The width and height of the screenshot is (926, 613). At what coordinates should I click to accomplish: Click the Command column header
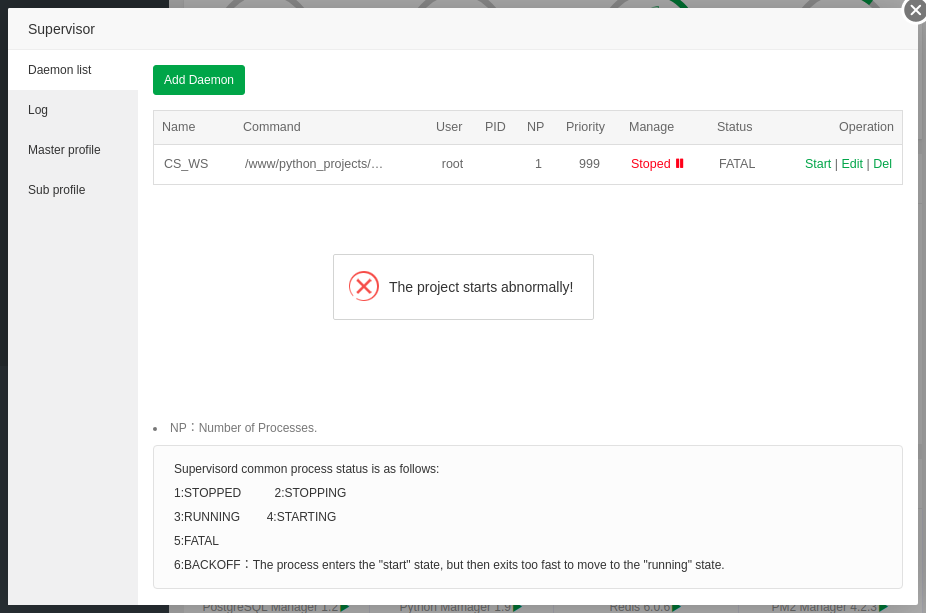(272, 127)
